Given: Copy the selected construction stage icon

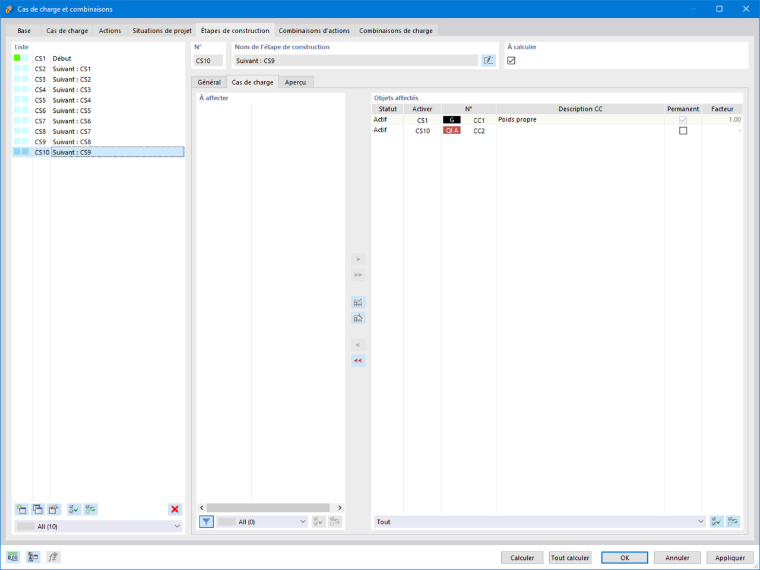Looking at the screenshot, I should pos(37,509).
